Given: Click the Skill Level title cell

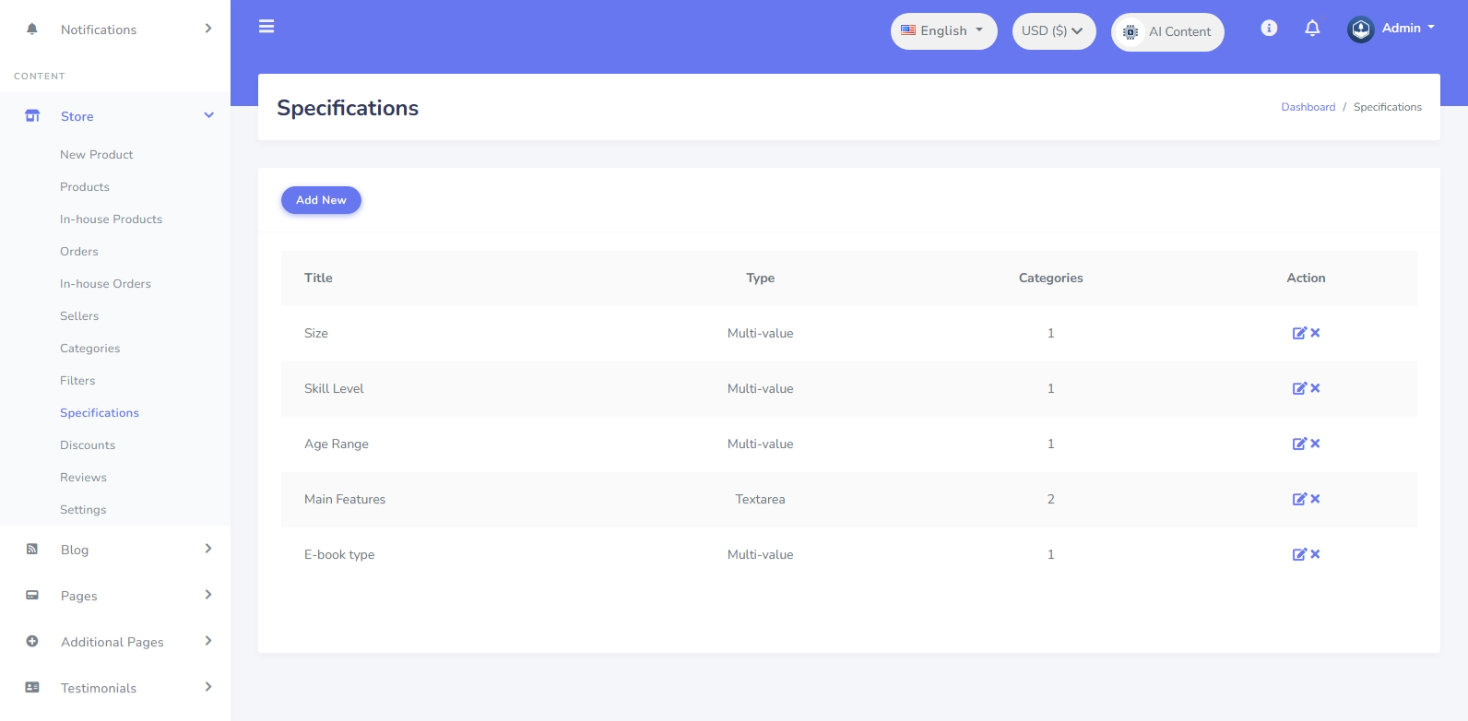Looking at the screenshot, I should 334,388.
